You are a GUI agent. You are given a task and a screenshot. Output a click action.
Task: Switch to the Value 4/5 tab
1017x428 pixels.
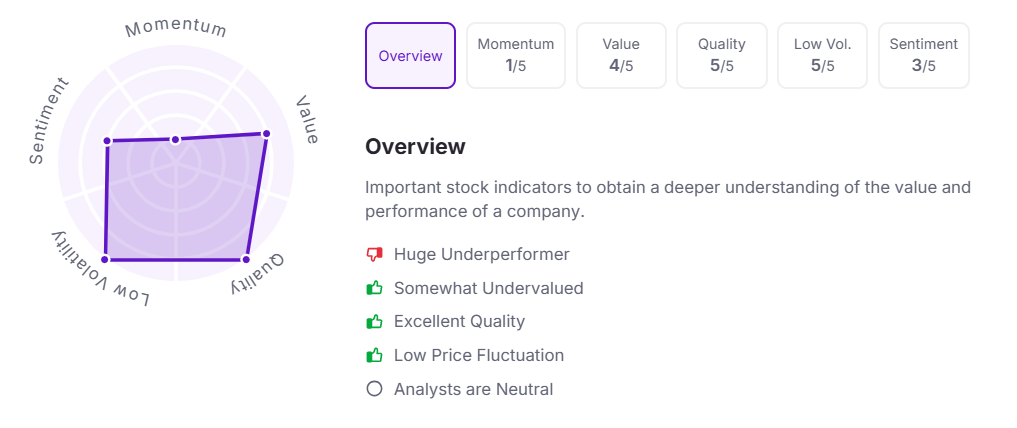click(621, 56)
